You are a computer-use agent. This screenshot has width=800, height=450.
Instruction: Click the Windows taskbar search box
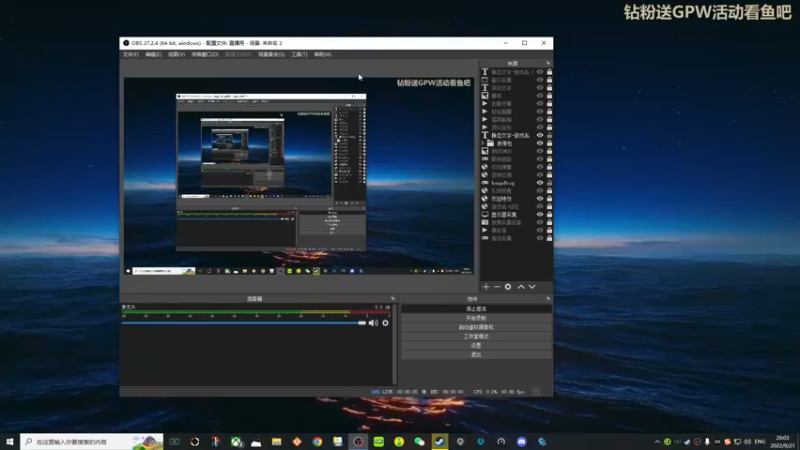coord(92,442)
